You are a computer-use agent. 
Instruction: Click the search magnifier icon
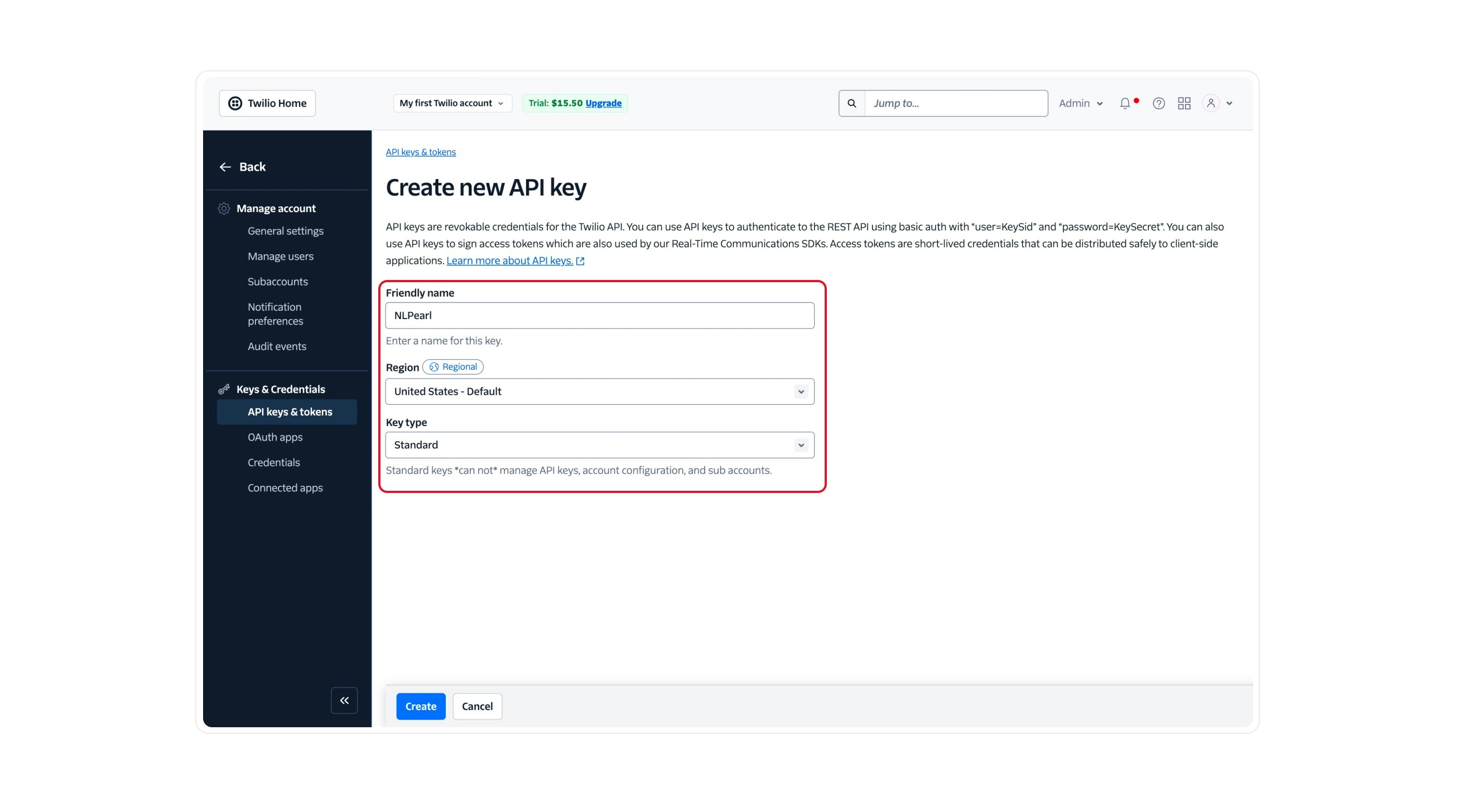click(x=851, y=103)
